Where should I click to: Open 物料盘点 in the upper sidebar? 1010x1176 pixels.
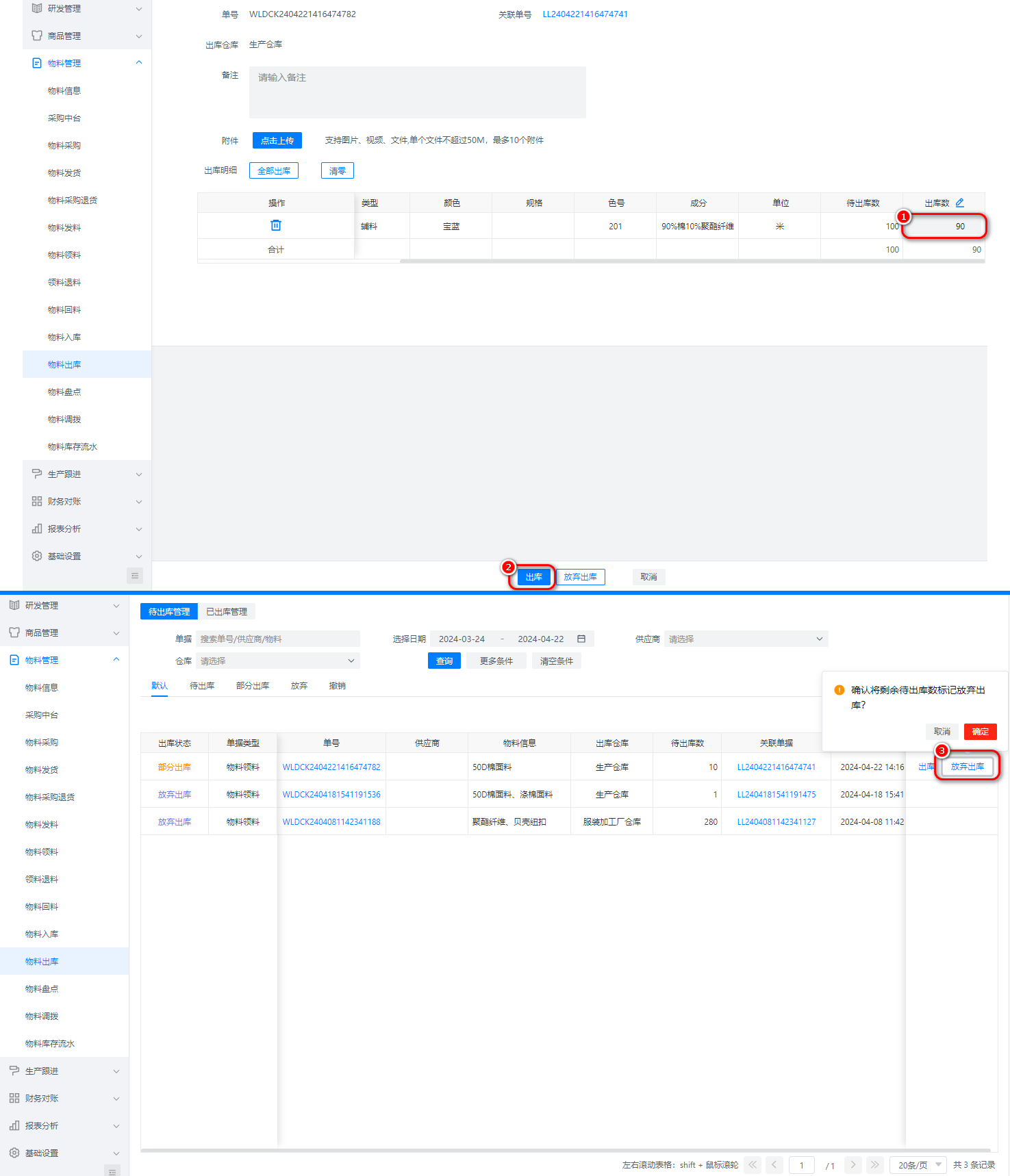pos(64,392)
